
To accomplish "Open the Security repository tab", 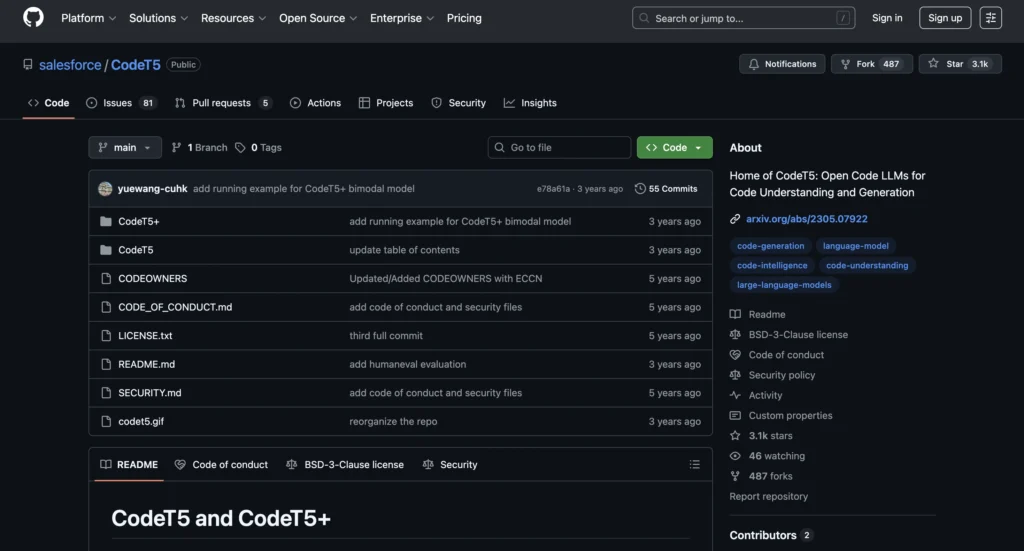I will 458,103.
